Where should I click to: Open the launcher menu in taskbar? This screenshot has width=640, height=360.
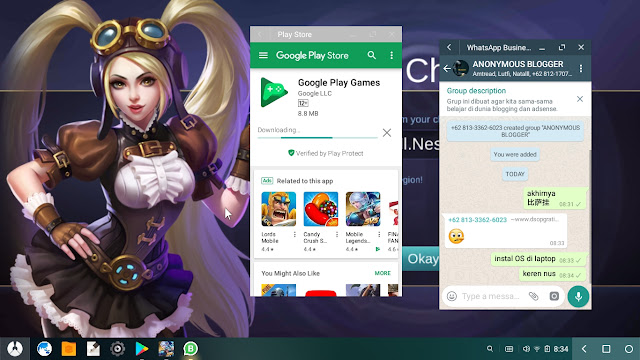(x=15, y=349)
